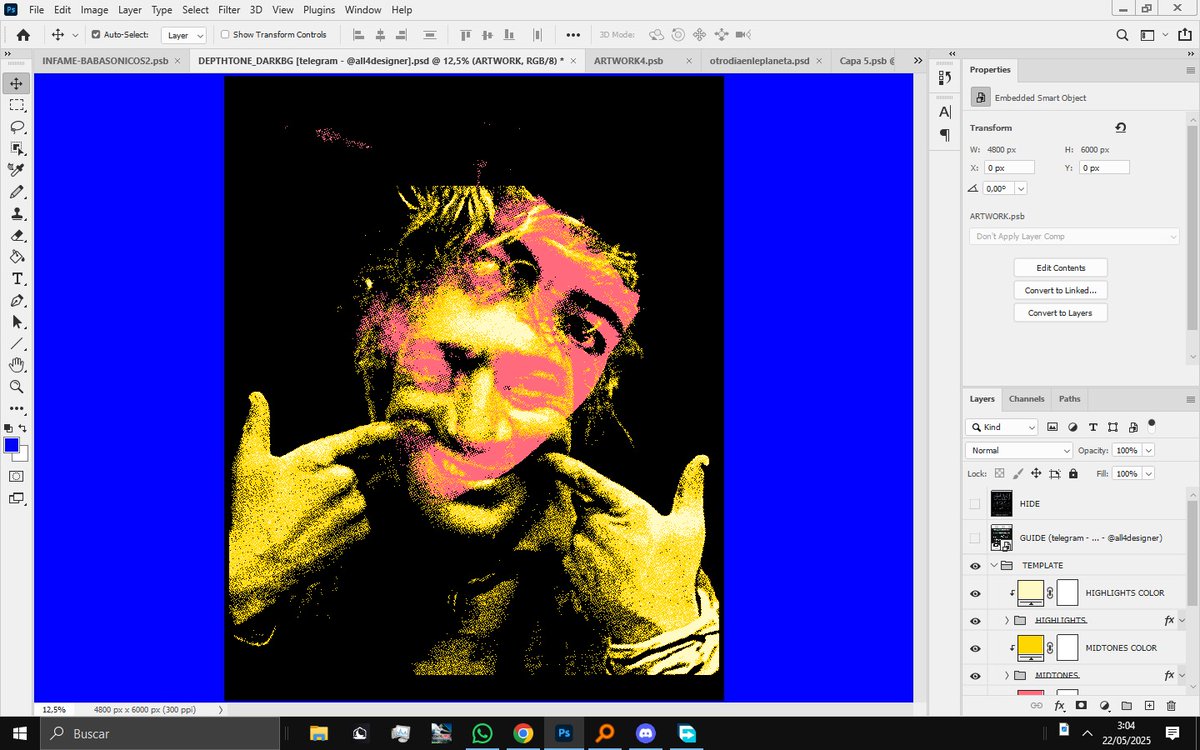Select the Lasso tool

(17, 127)
